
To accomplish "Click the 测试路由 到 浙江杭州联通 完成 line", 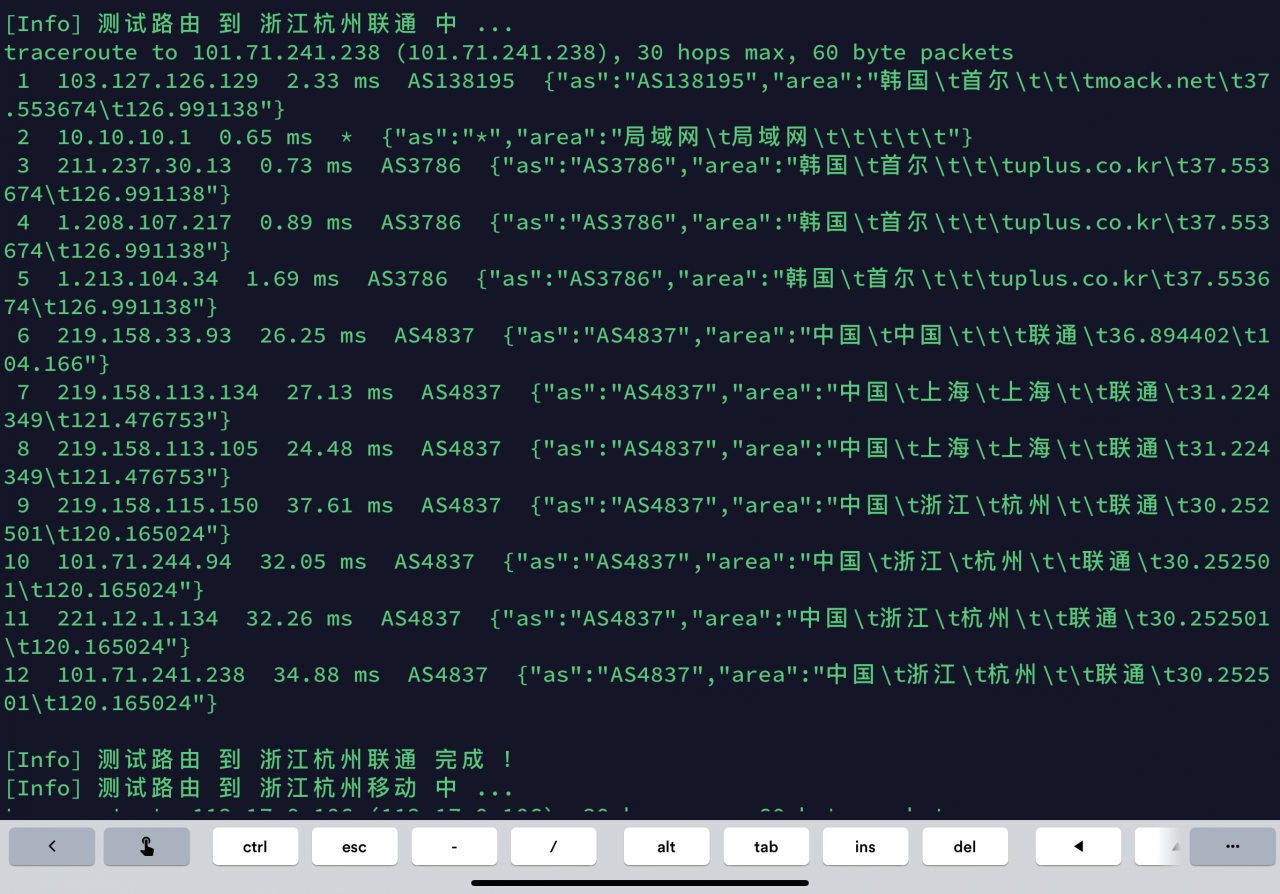I will pos(260,761).
